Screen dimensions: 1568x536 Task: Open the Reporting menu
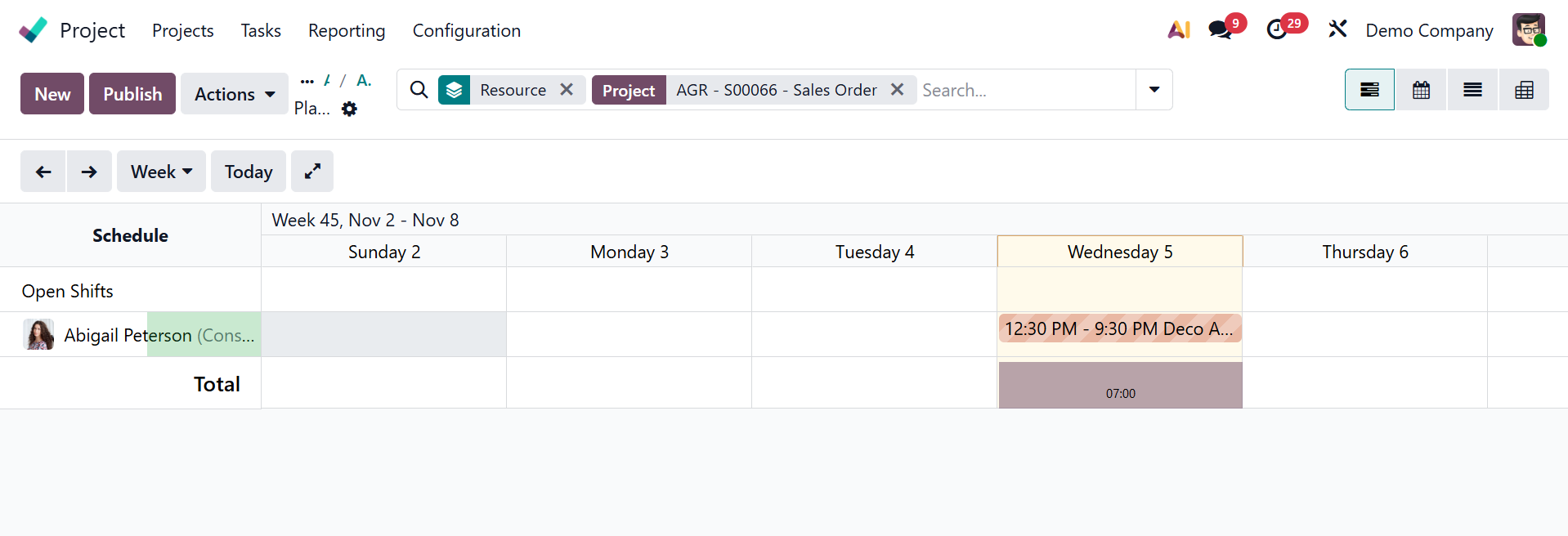click(x=347, y=30)
